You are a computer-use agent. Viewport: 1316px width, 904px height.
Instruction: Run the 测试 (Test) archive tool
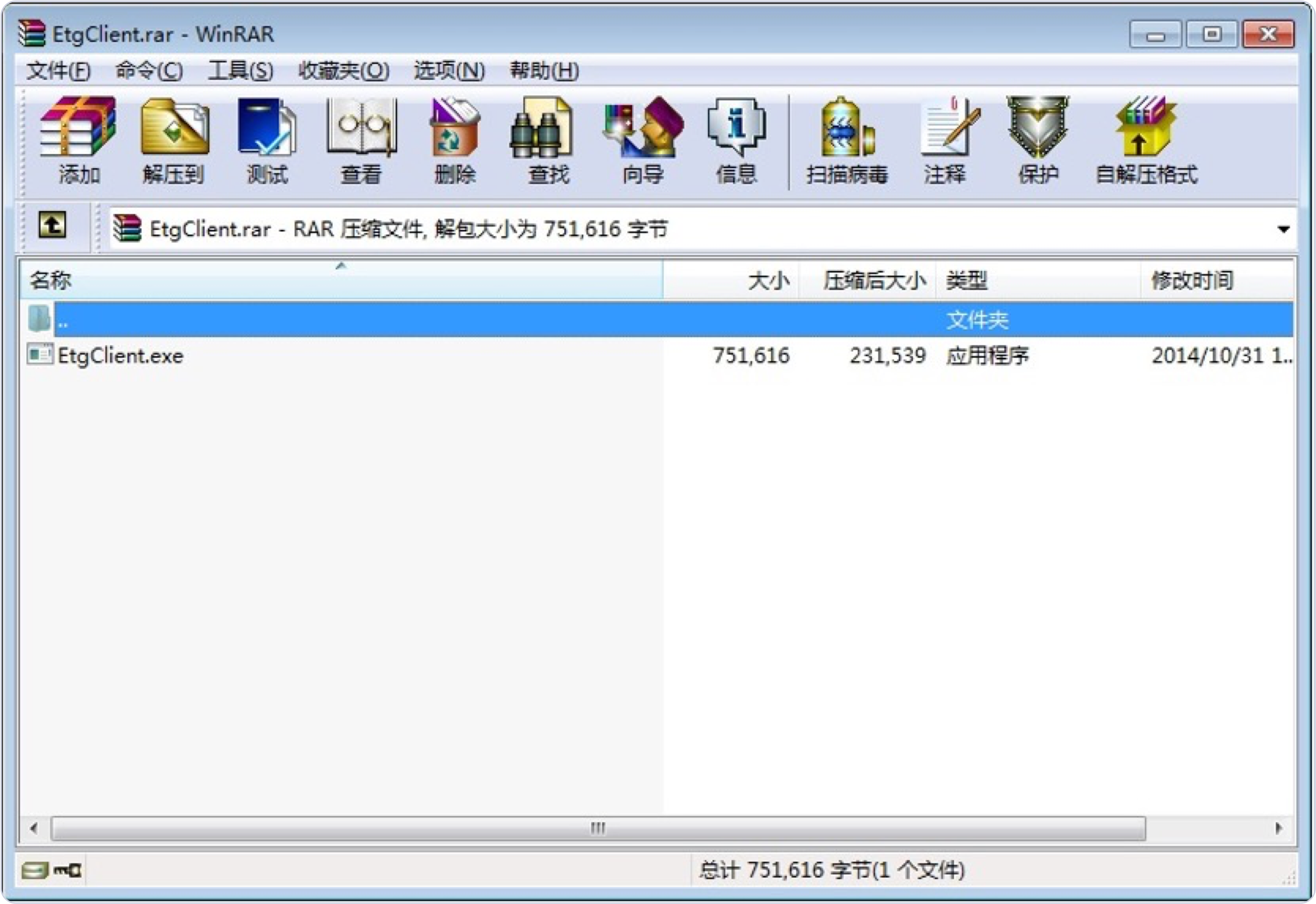(267, 141)
